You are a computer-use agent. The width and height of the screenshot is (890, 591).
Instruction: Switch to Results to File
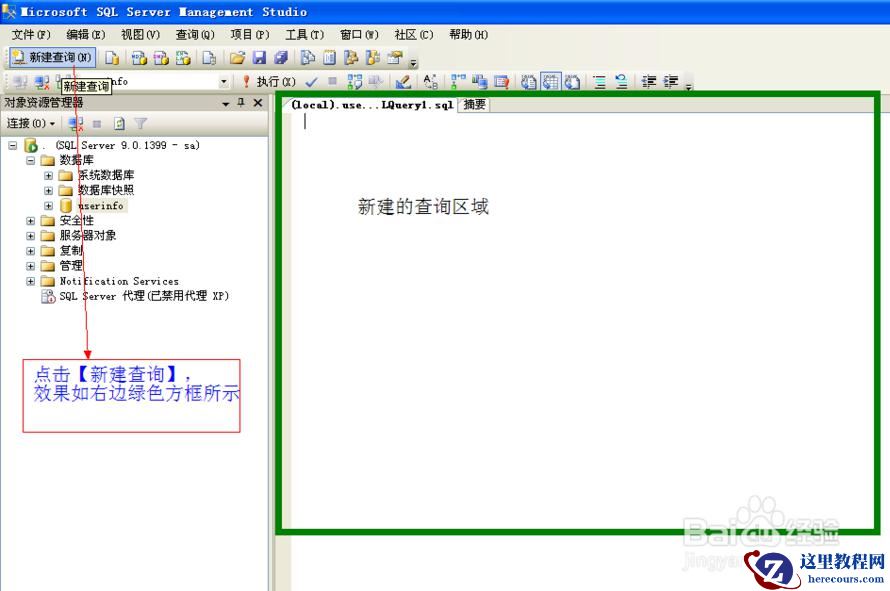click(572, 82)
